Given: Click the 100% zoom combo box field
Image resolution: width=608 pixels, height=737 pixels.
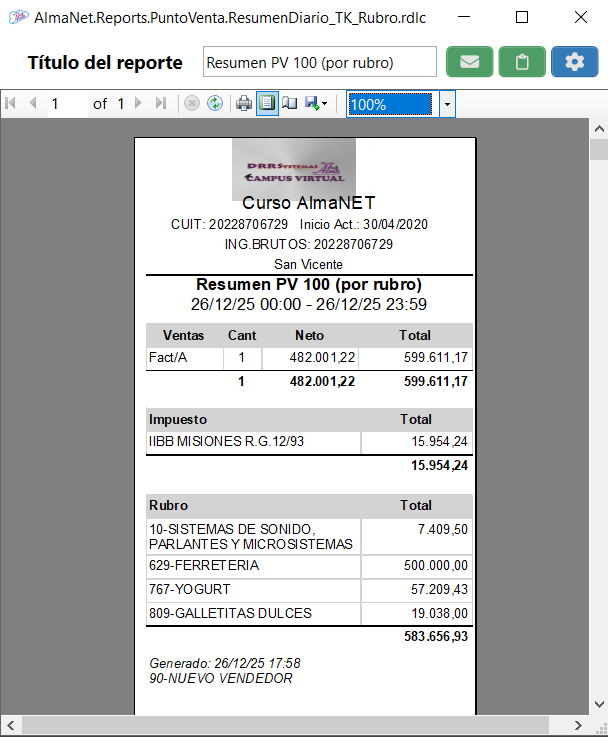Looking at the screenshot, I should pos(390,104).
